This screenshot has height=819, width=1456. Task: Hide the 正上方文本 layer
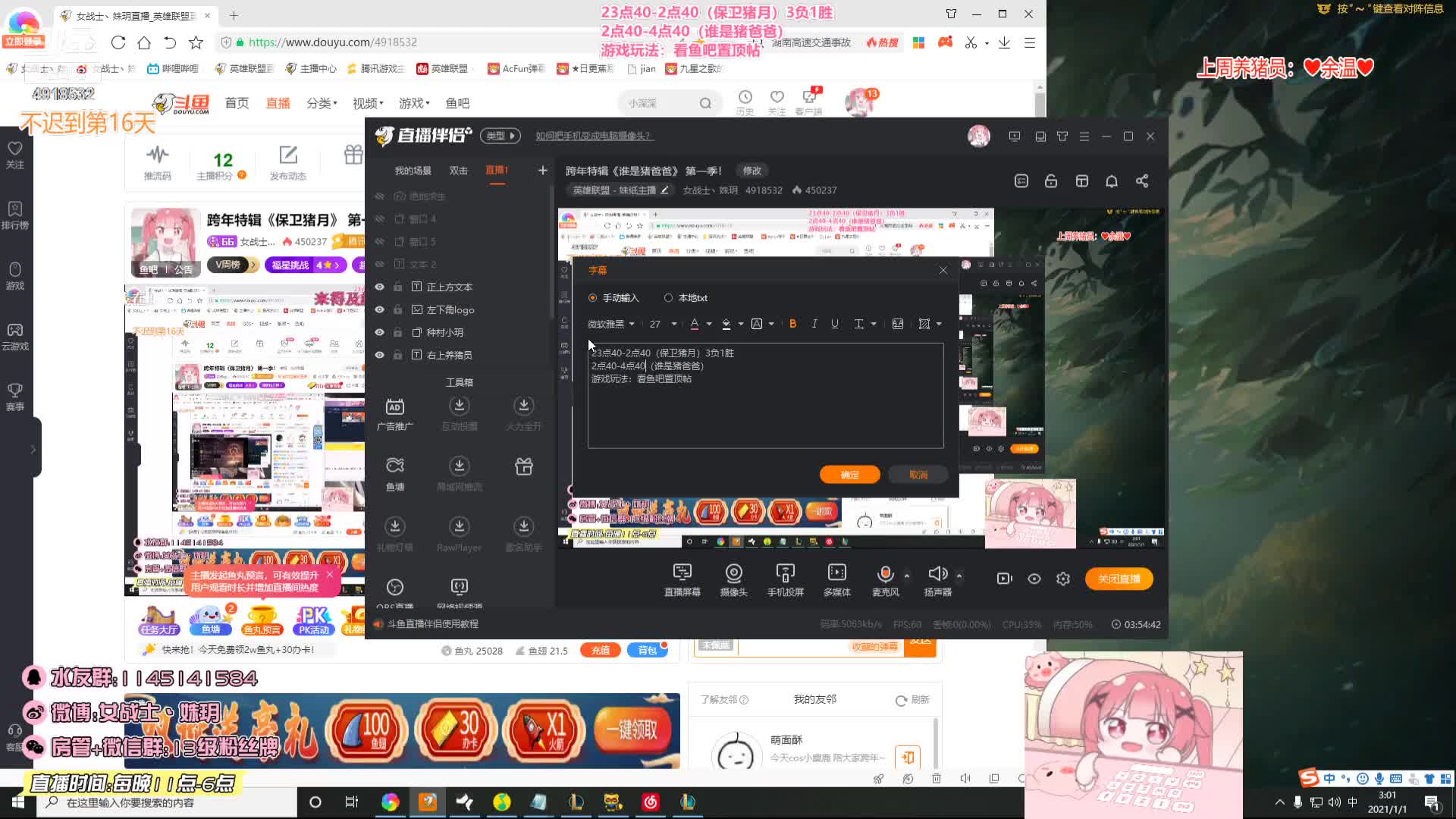[x=379, y=287]
